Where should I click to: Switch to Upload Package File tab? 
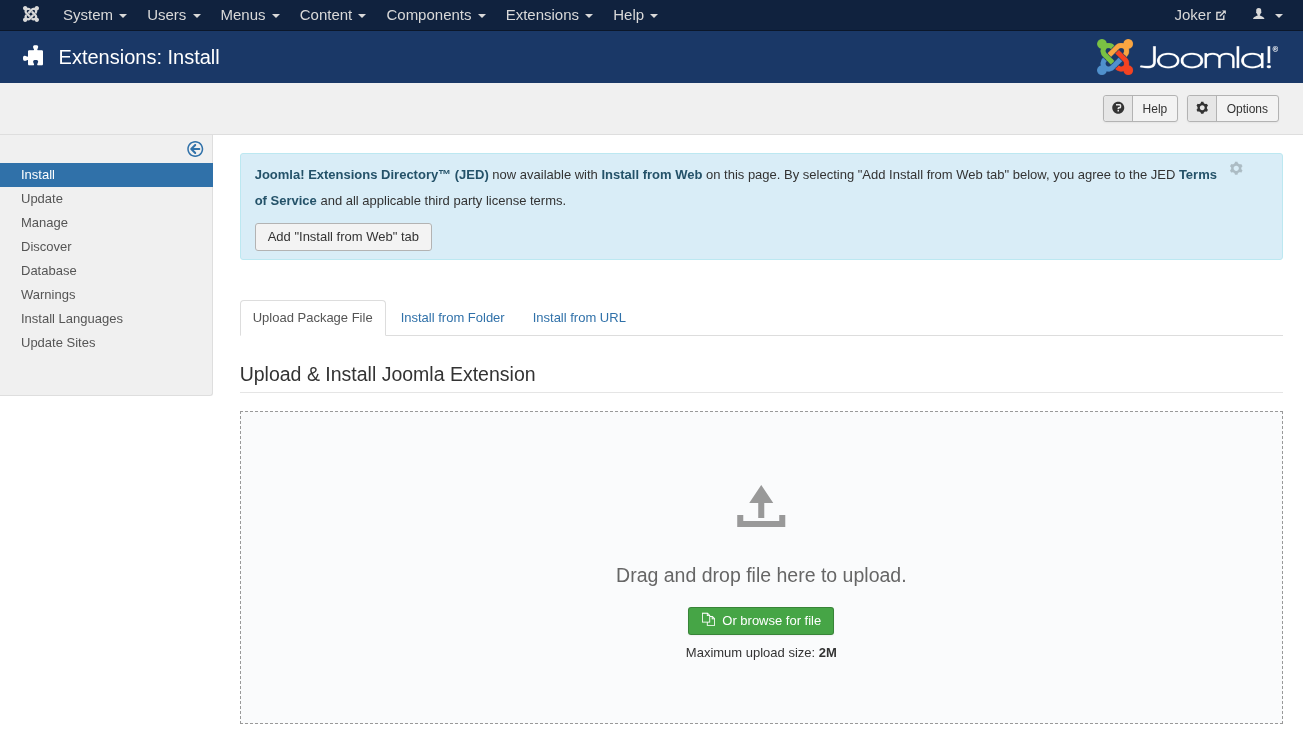pyautogui.click(x=313, y=318)
